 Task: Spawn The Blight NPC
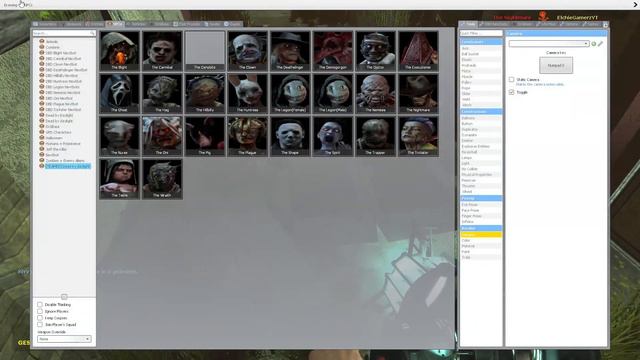(x=119, y=51)
